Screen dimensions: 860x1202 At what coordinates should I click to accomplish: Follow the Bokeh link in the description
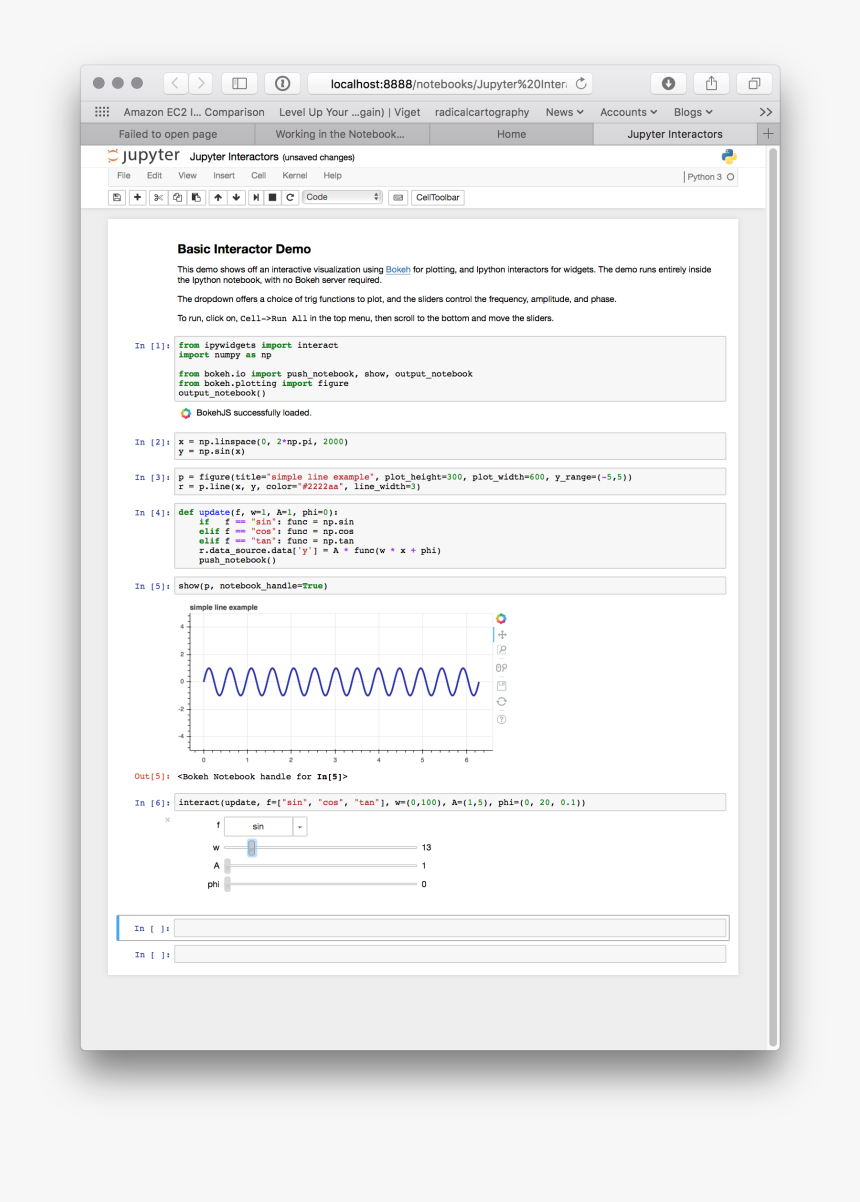pos(398,270)
